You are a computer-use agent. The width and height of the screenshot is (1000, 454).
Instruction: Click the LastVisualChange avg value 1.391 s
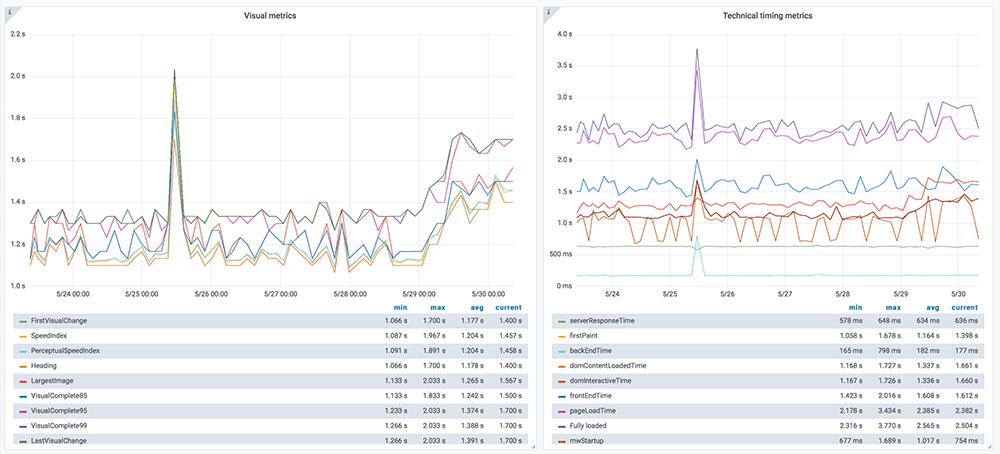(x=473, y=441)
